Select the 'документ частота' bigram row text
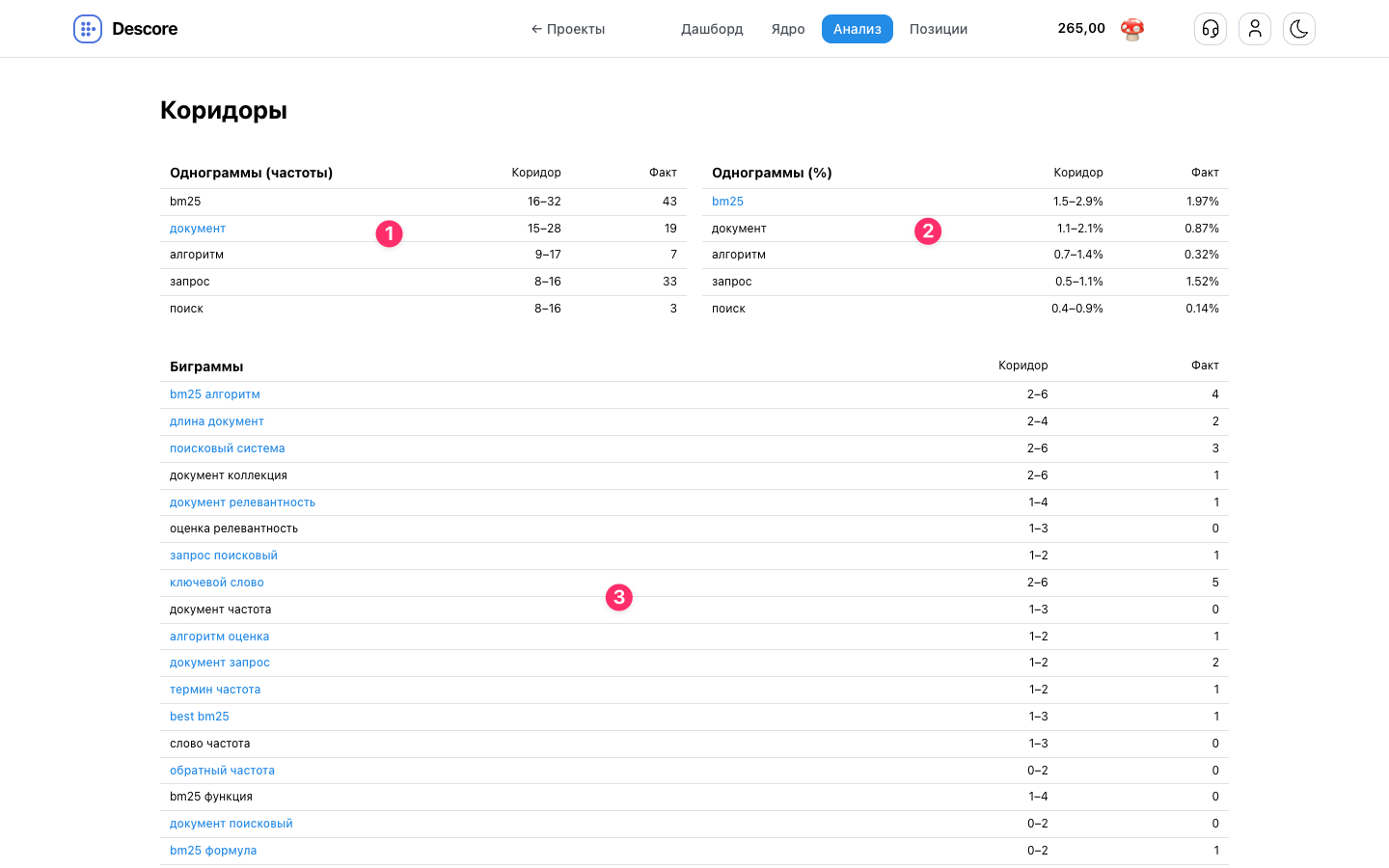1389x868 pixels. tap(221, 610)
